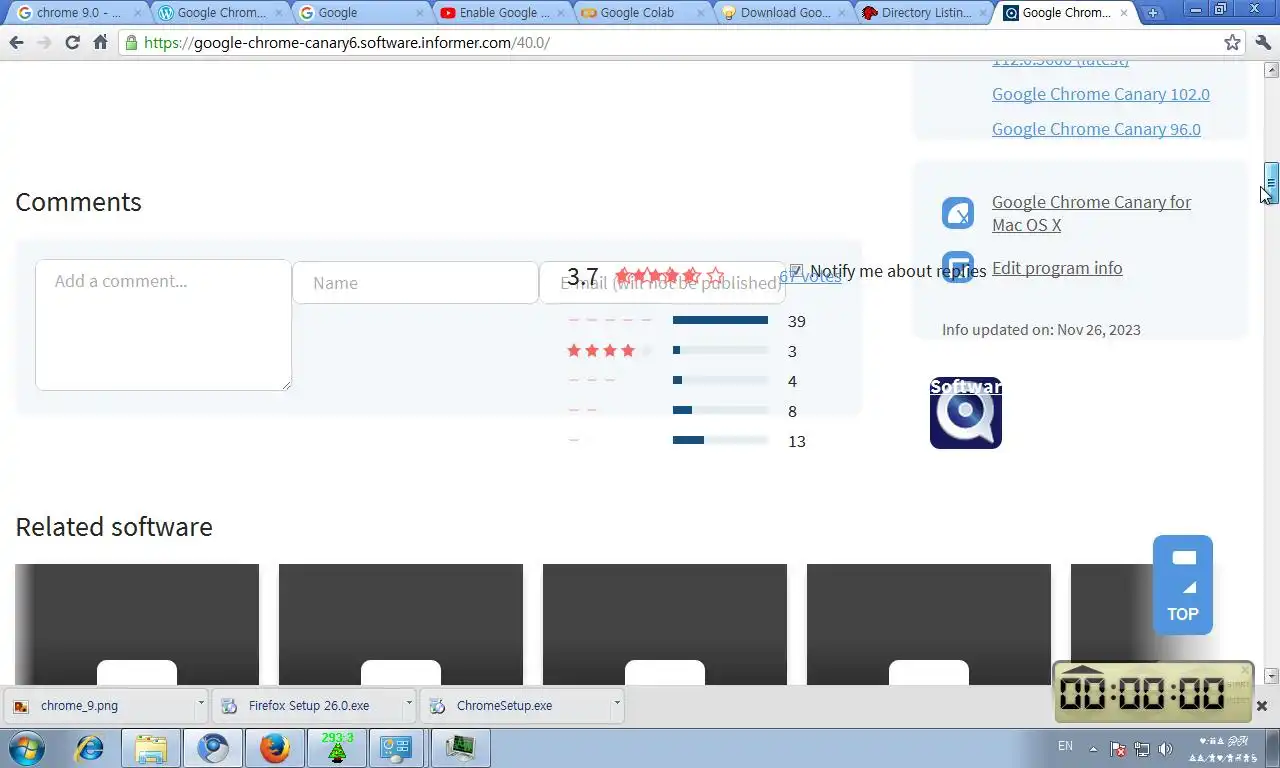Open the Control Panel taskbar icon
1280x768 pixels.
click(x=397, y=748)
